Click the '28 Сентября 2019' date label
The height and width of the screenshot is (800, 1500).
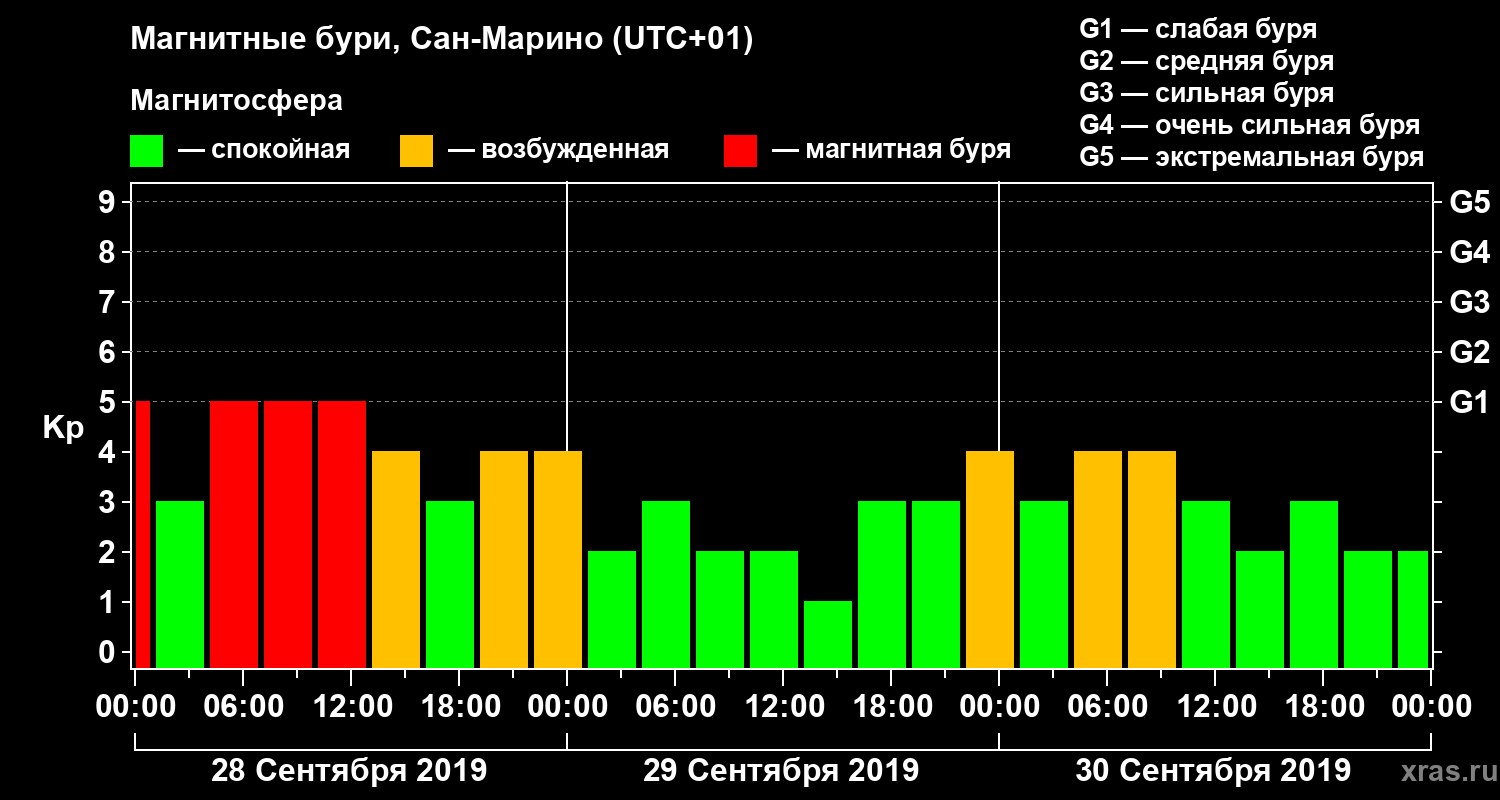(349, 770)
